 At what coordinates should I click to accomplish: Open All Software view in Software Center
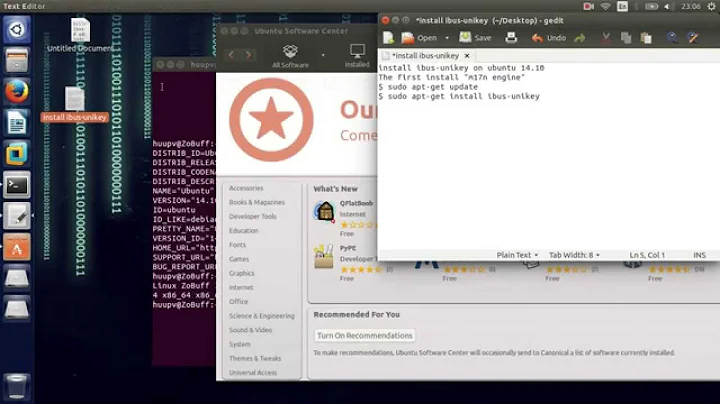pyautogui.click(x=290, y=56)
